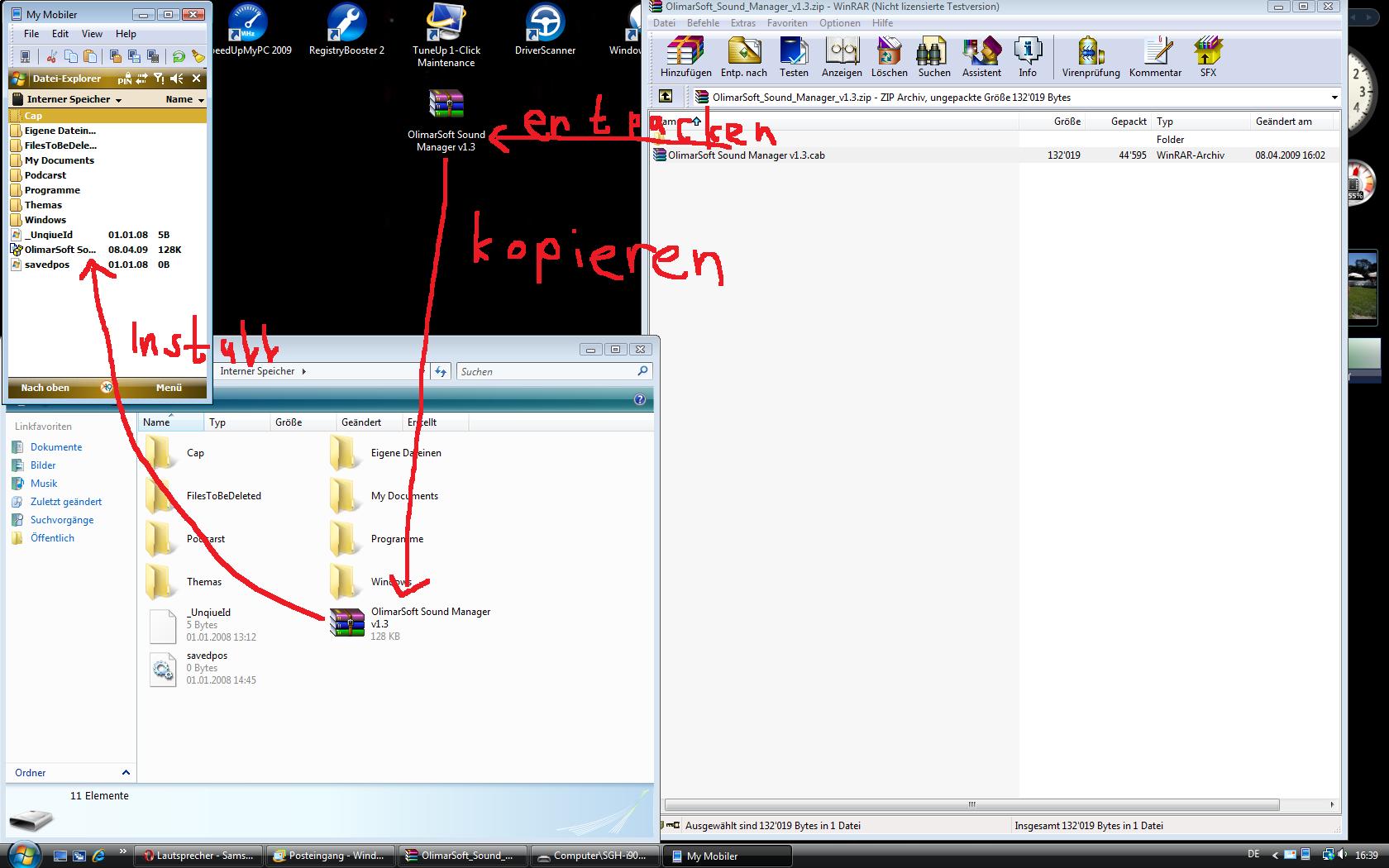Click the scissors cut icon in My Mobiler
This screenshot has width=1389, height=868.
click(52, 56)
